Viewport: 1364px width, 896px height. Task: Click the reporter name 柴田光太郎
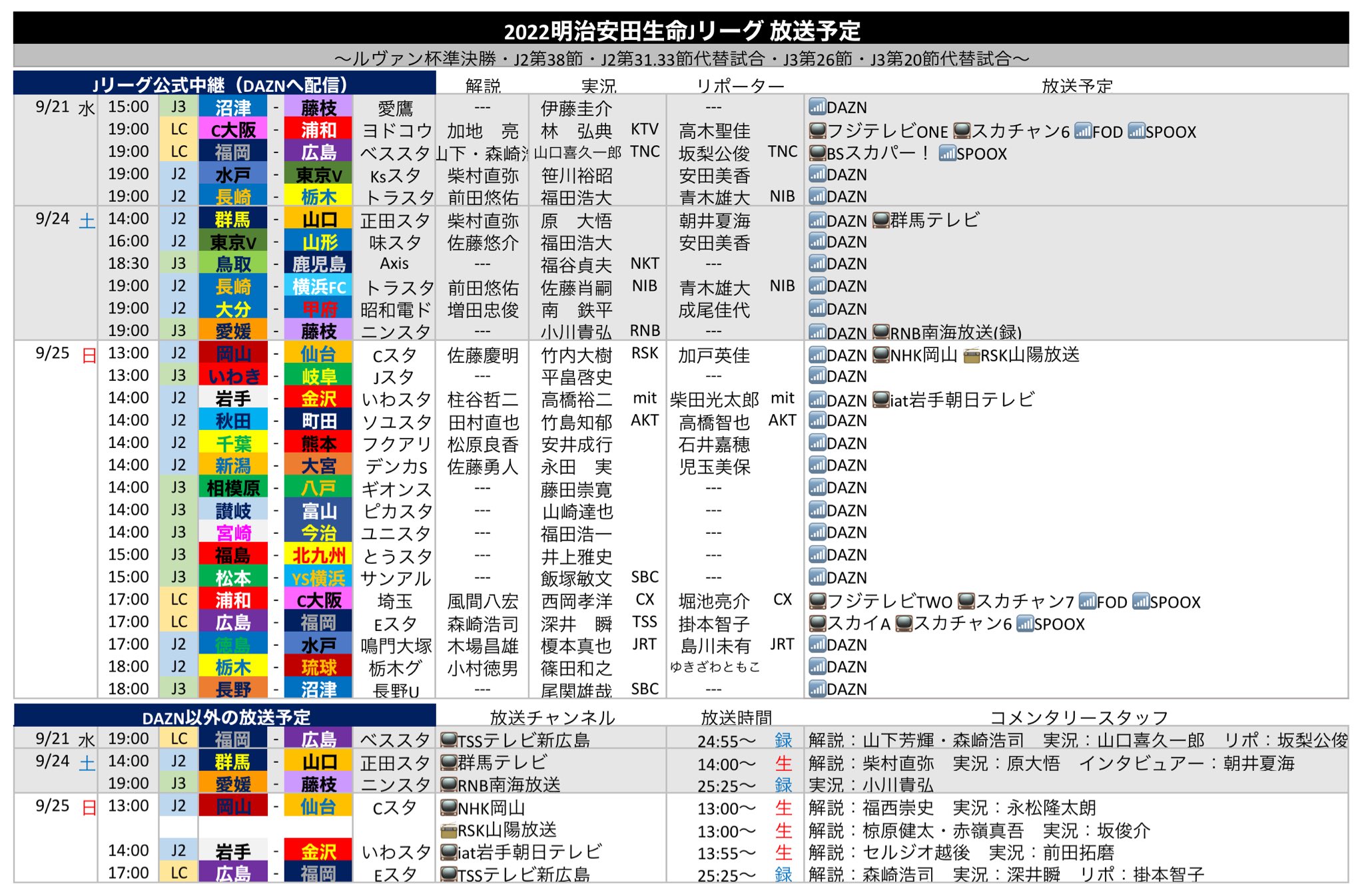[714, 399]
